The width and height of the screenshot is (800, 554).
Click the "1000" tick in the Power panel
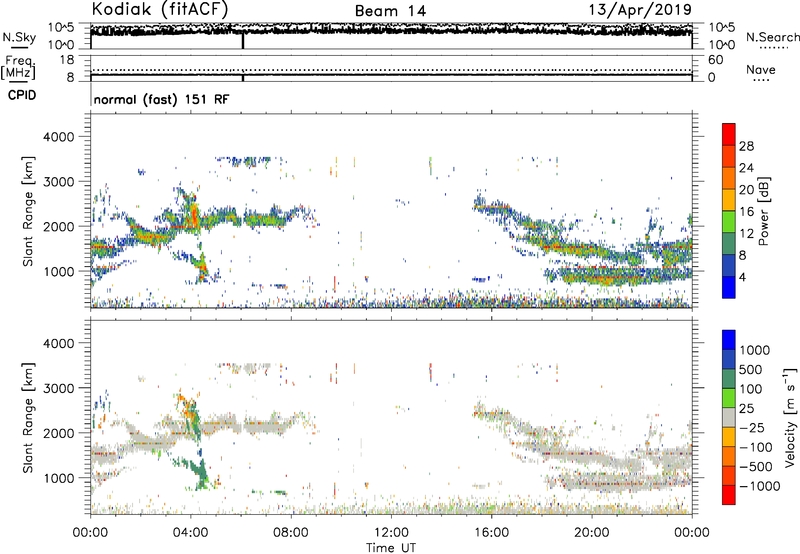coord(58,271)
